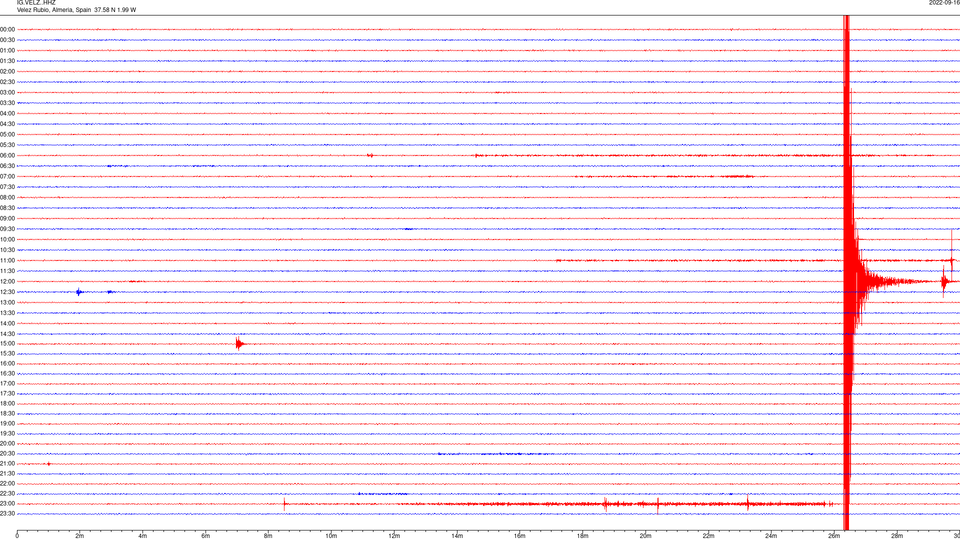Click the red seismic burst on the 15:00 trace

(x=239, y=343)
